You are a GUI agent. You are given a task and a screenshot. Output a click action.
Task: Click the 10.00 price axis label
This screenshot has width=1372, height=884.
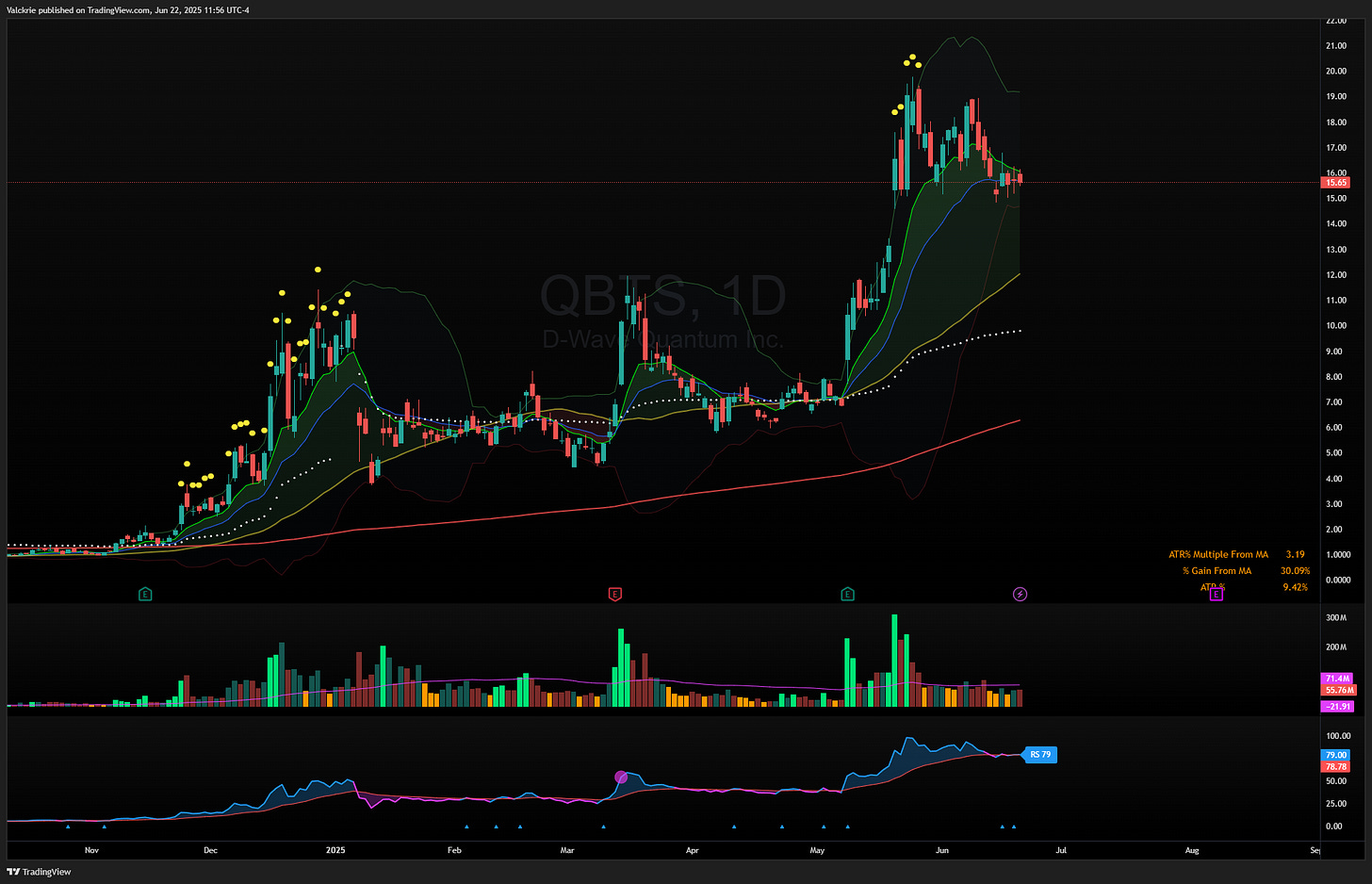1336,326
